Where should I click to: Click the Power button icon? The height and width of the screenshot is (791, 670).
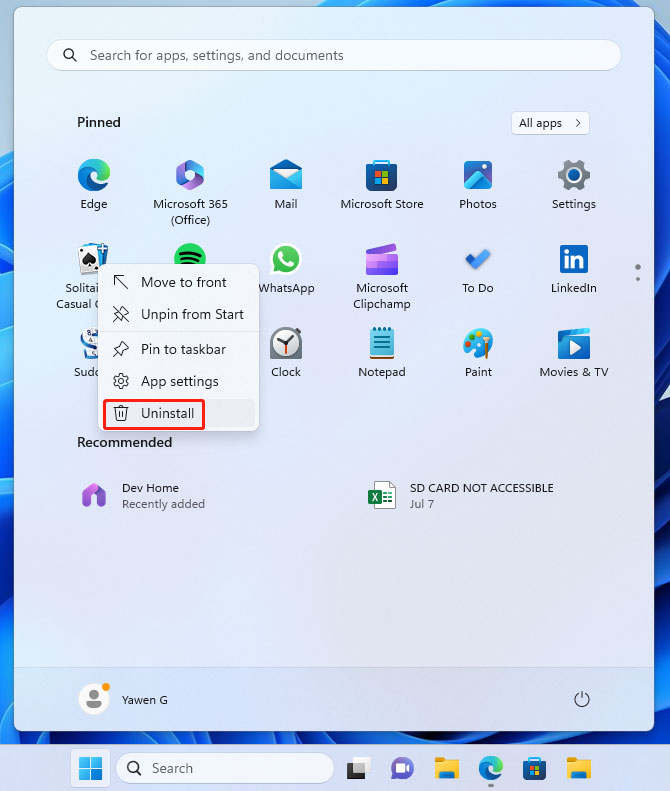coord(582,699)
